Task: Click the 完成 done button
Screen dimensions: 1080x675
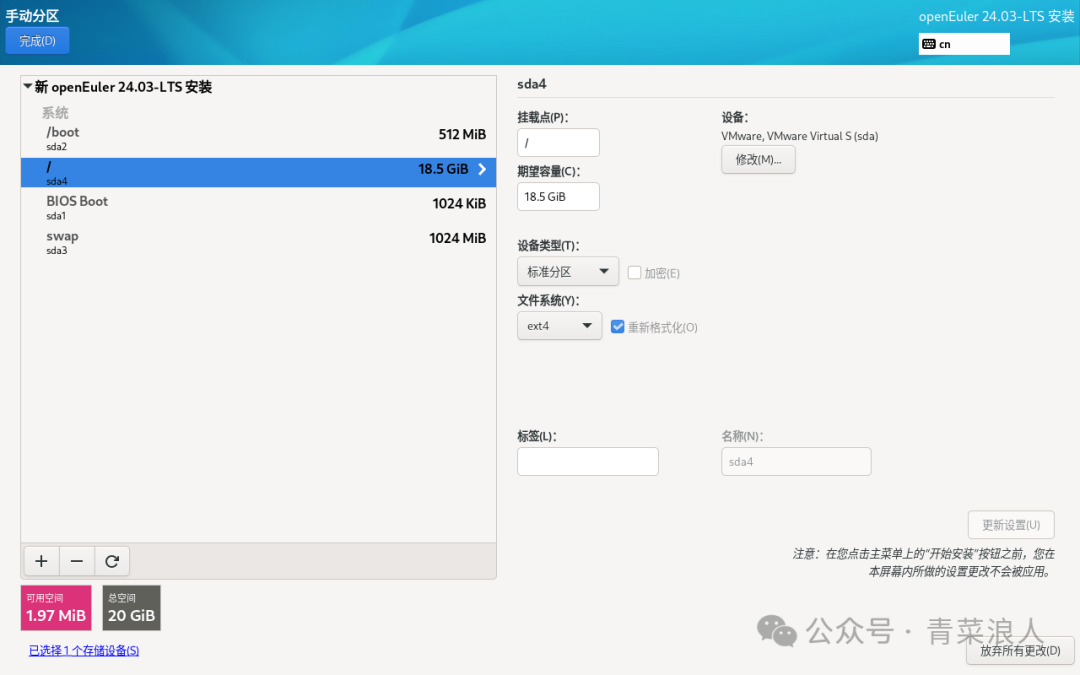Action: click(37, 40)
